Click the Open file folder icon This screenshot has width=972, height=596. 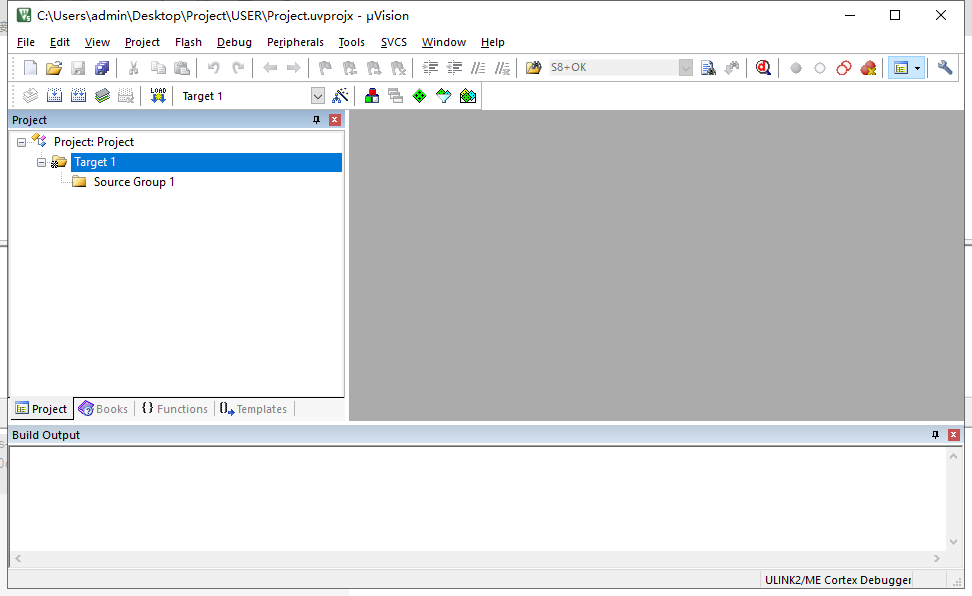pos(54,68)
